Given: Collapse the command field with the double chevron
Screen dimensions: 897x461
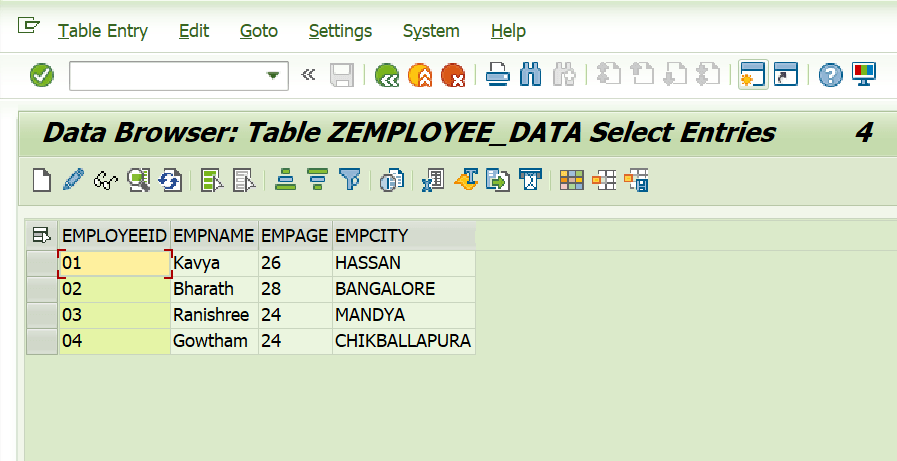Looking at the screenshot, I should coord(308,74).
